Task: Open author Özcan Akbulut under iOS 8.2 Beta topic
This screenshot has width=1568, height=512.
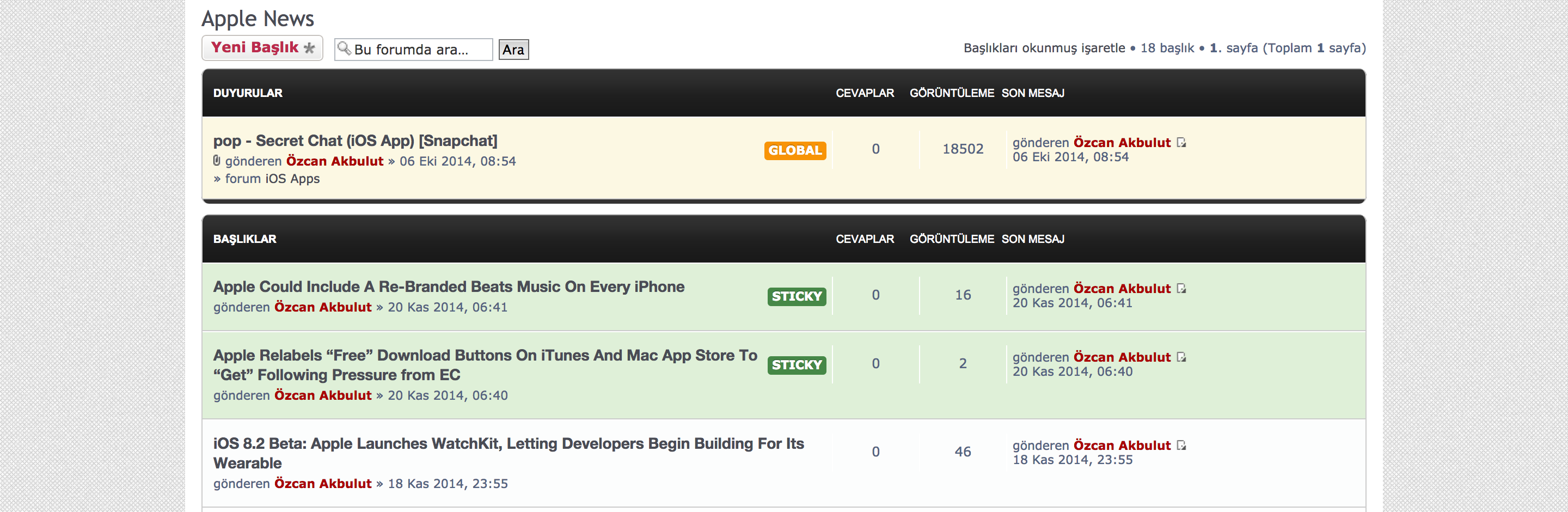Action: (323, 484)
